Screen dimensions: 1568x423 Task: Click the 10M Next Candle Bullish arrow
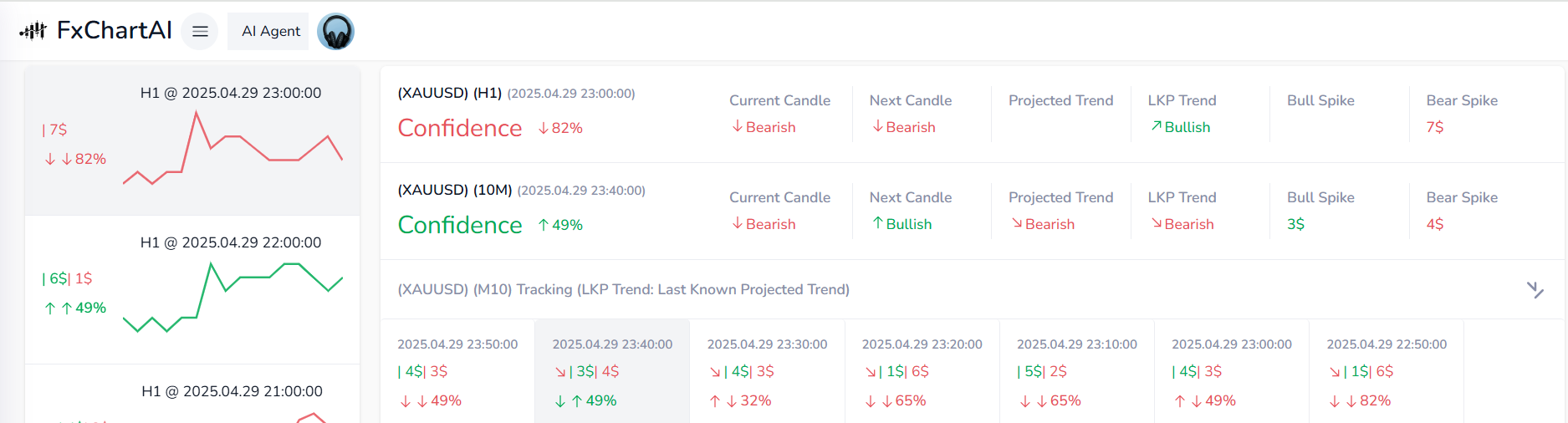coord(877,223)
